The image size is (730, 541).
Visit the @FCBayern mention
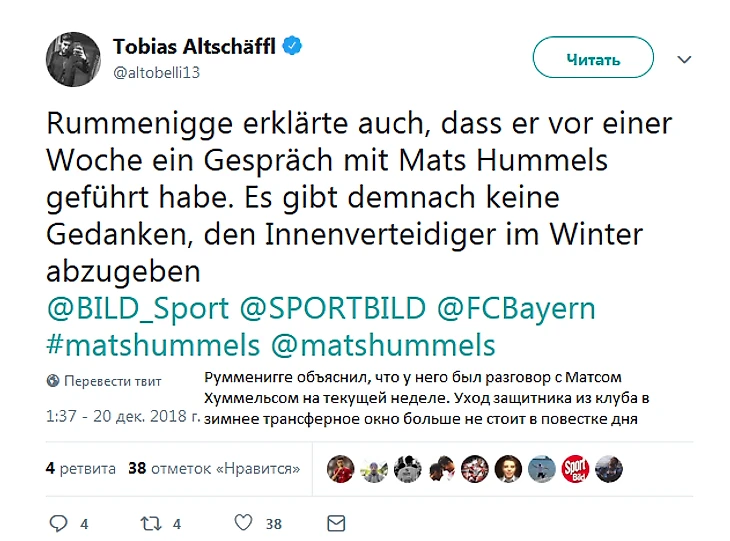point(517,307)
